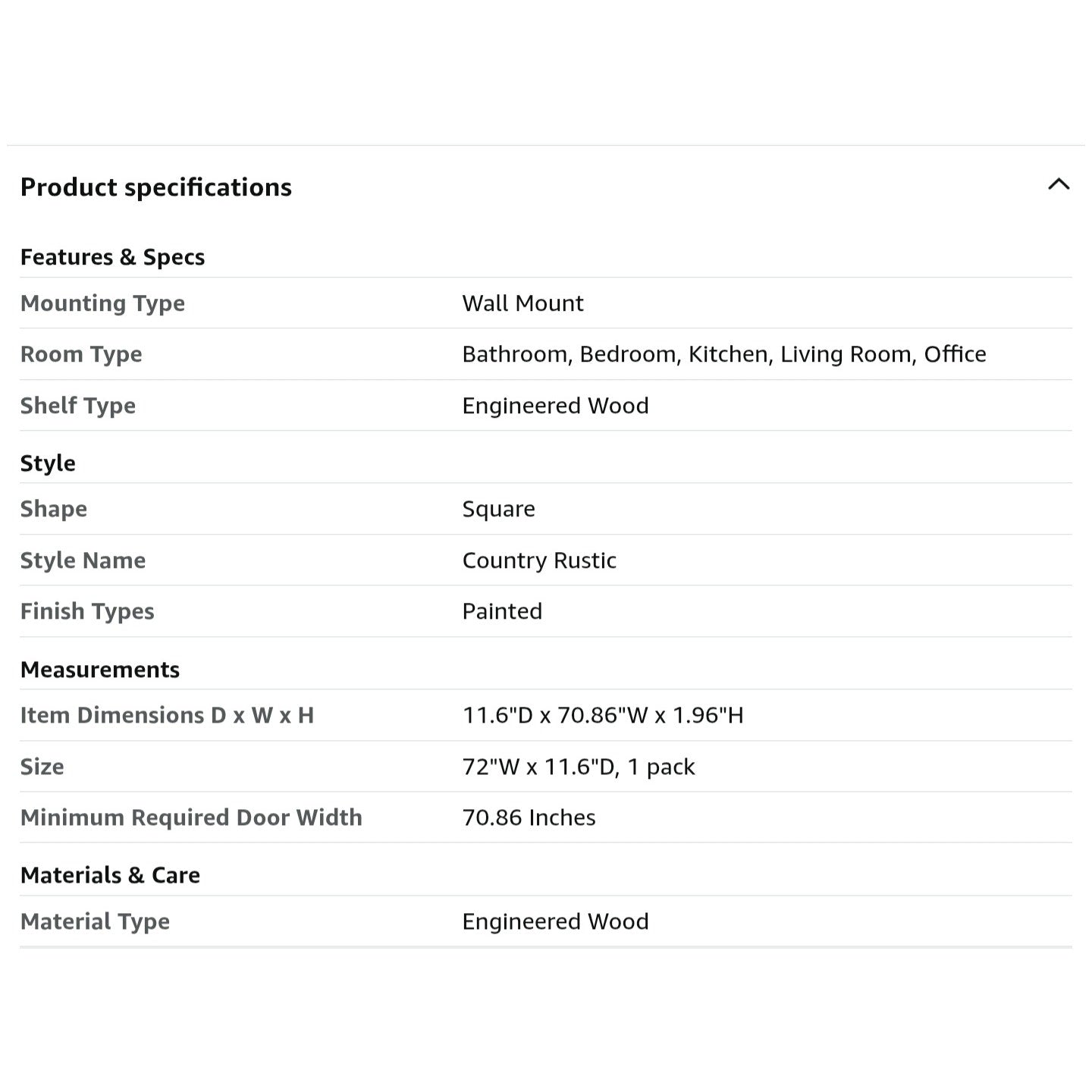This screenshot has width=1092, height=1092.
Task: Click the Square shape value
Action: click(x=498, y=509)
